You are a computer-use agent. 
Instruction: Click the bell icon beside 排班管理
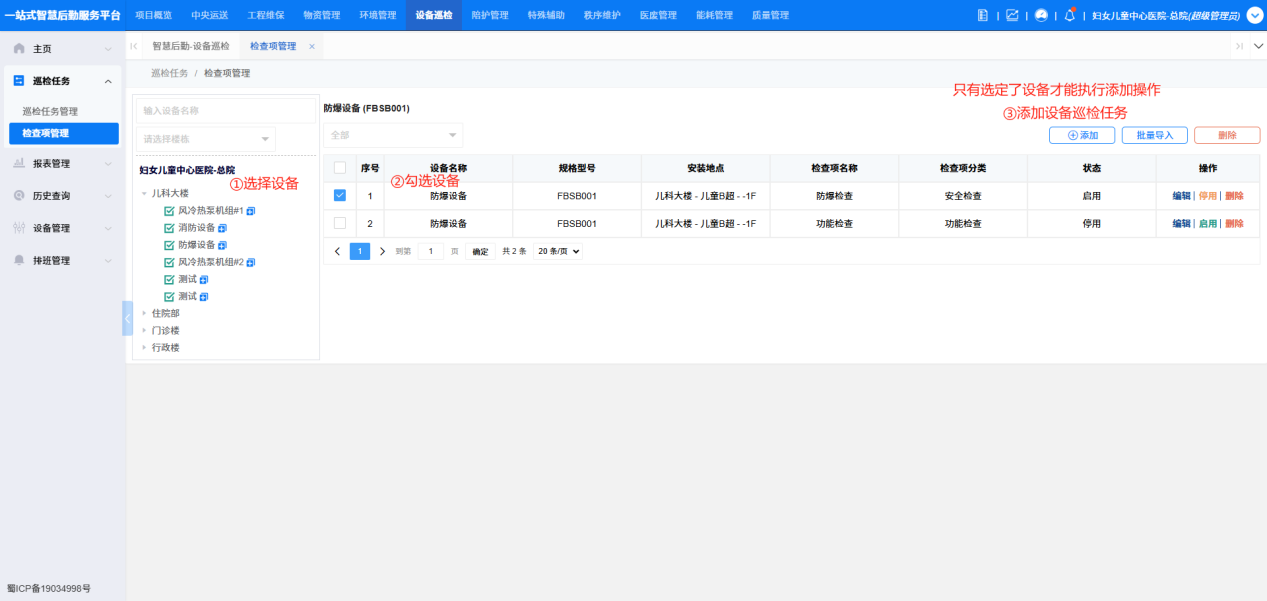point(19,260)
